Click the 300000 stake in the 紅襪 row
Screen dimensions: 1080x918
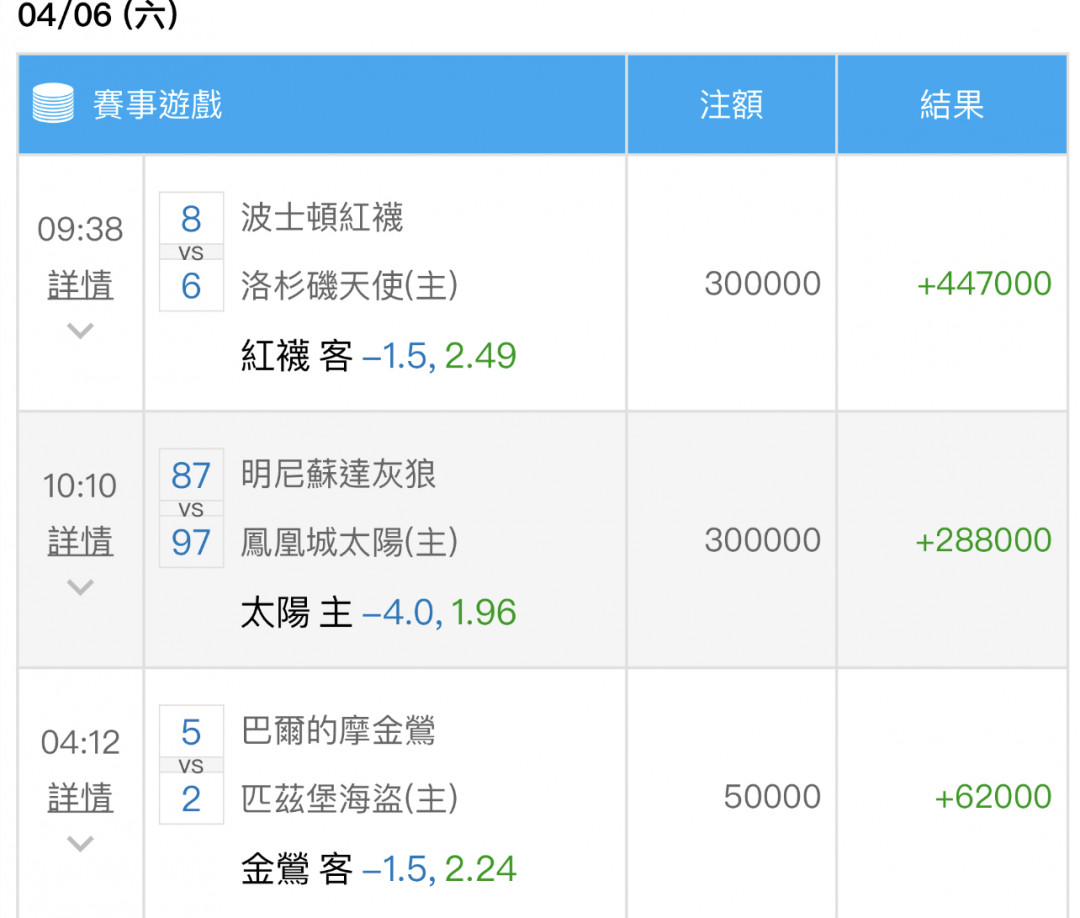[762, 284]
